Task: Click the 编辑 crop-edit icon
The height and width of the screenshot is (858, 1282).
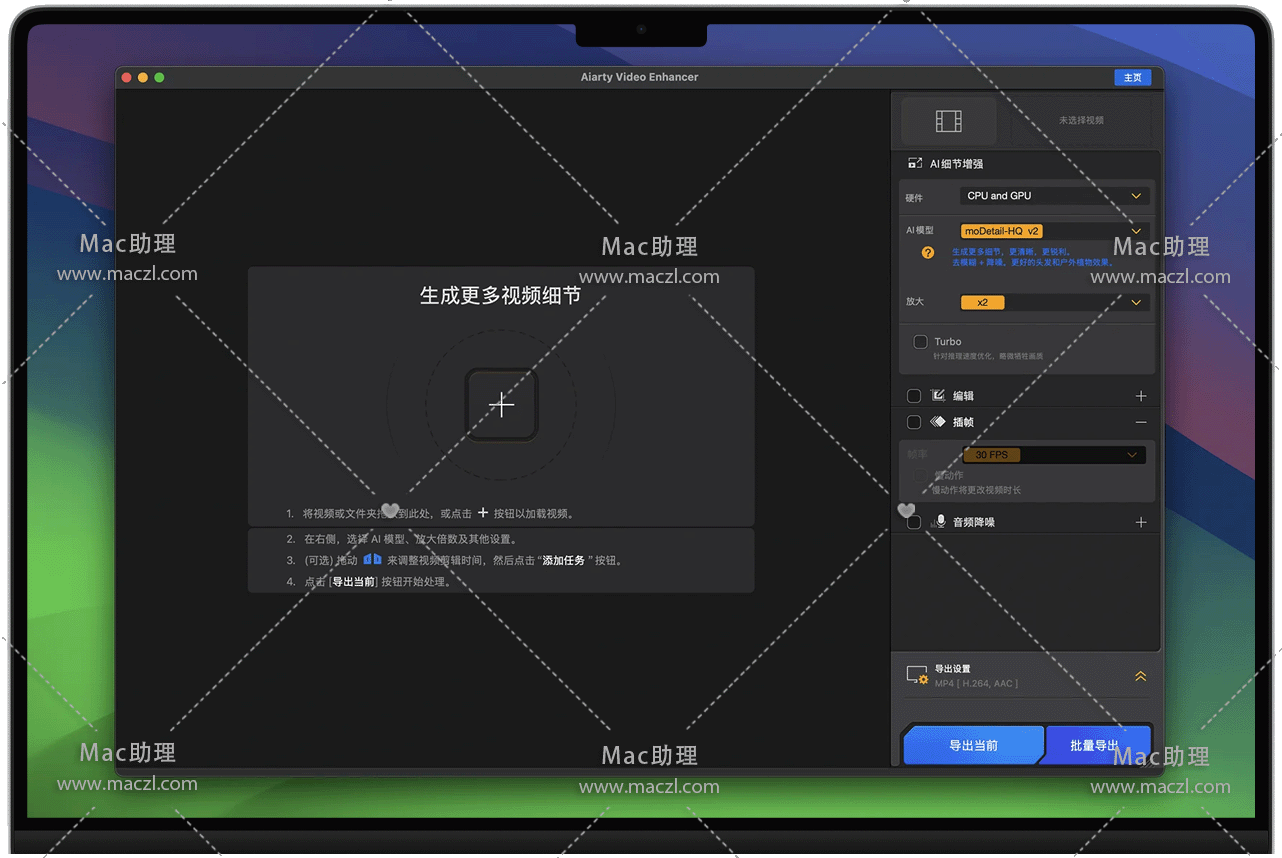Action: [938, 396]
